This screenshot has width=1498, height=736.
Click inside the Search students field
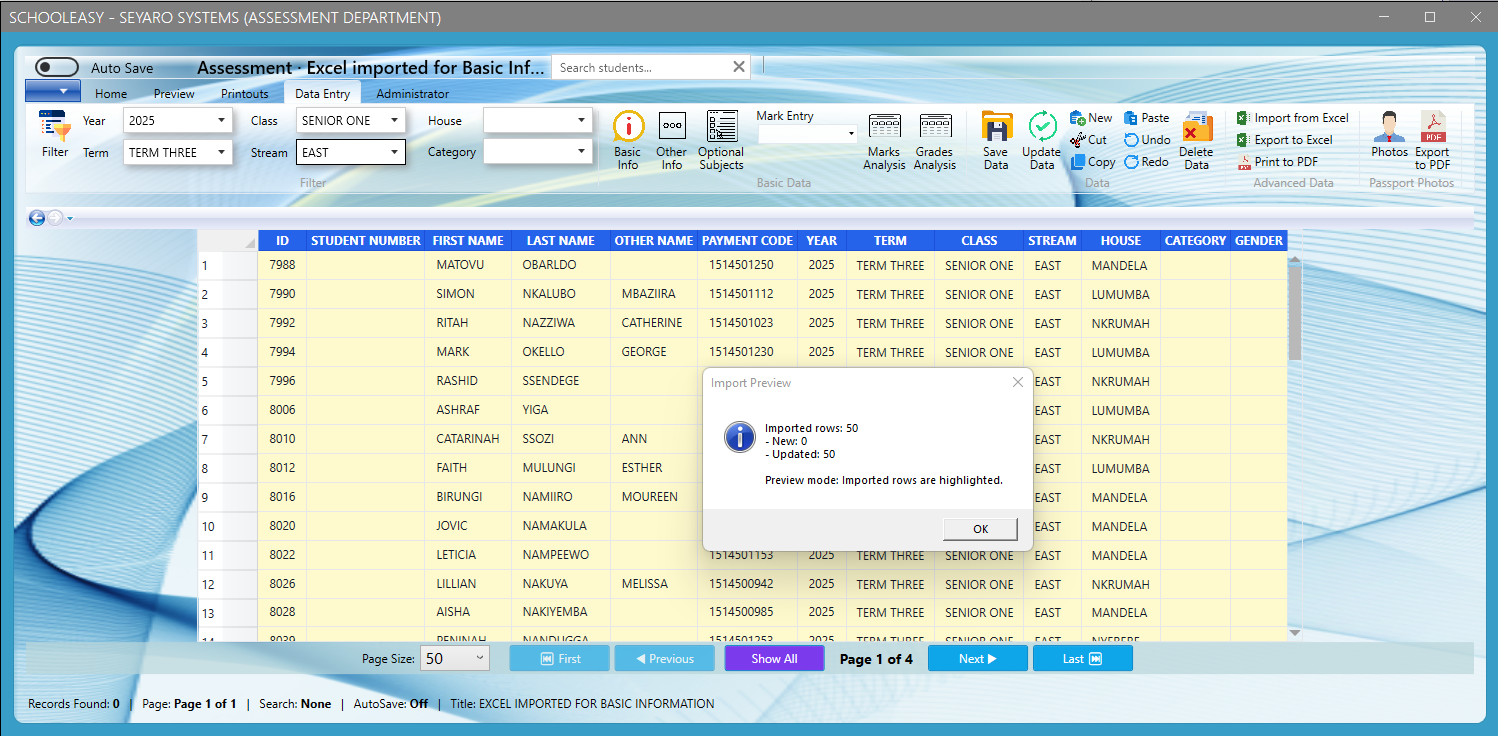pyautogui.click(x=640, y=66)
